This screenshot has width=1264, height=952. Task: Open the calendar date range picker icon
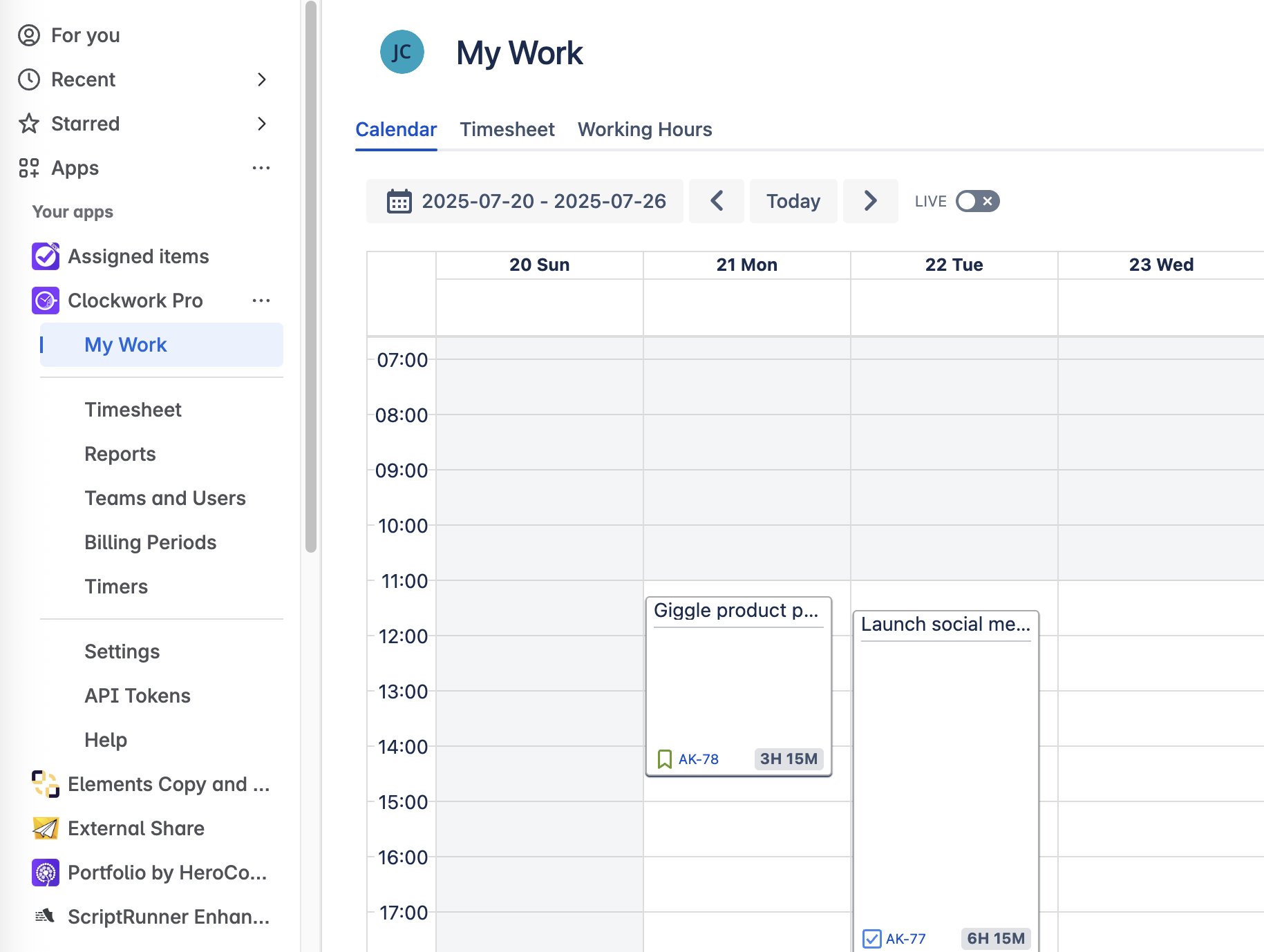[x=399, y=201]
